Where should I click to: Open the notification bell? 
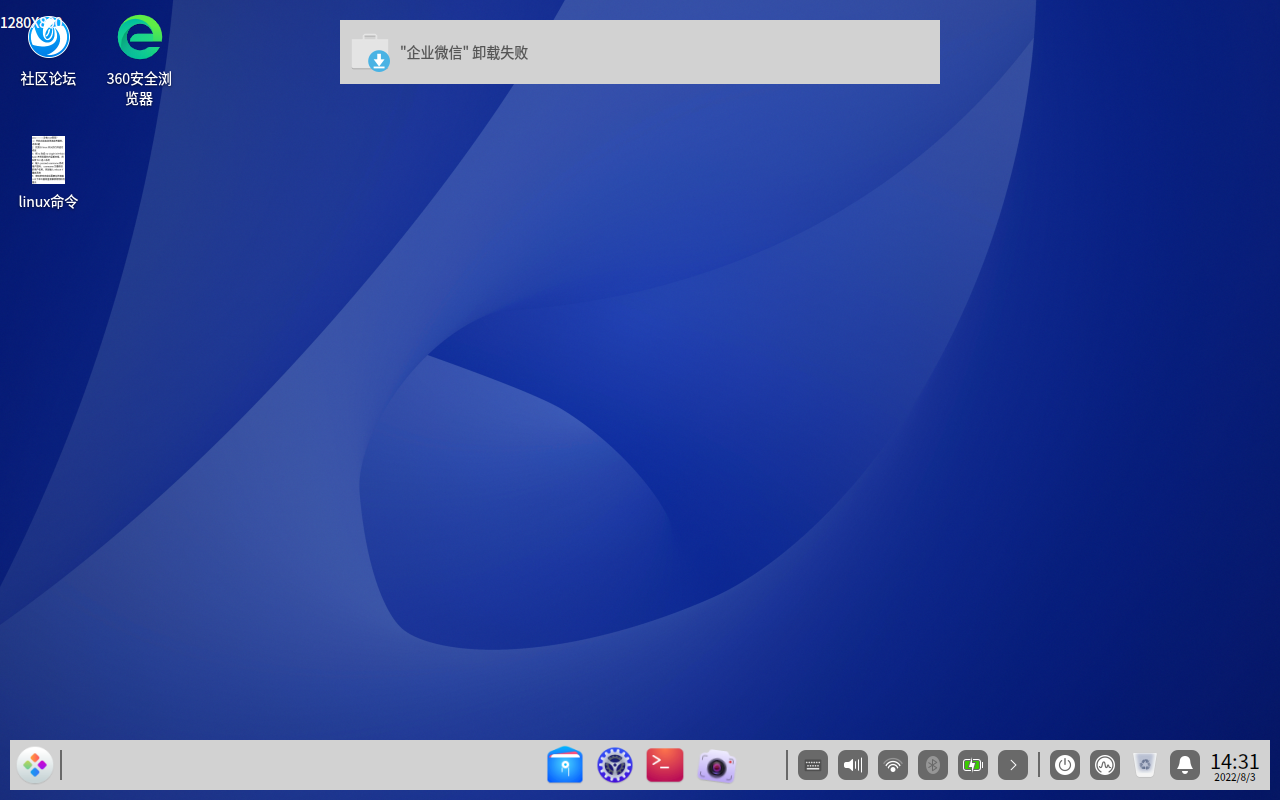[x=1185, y=765]
